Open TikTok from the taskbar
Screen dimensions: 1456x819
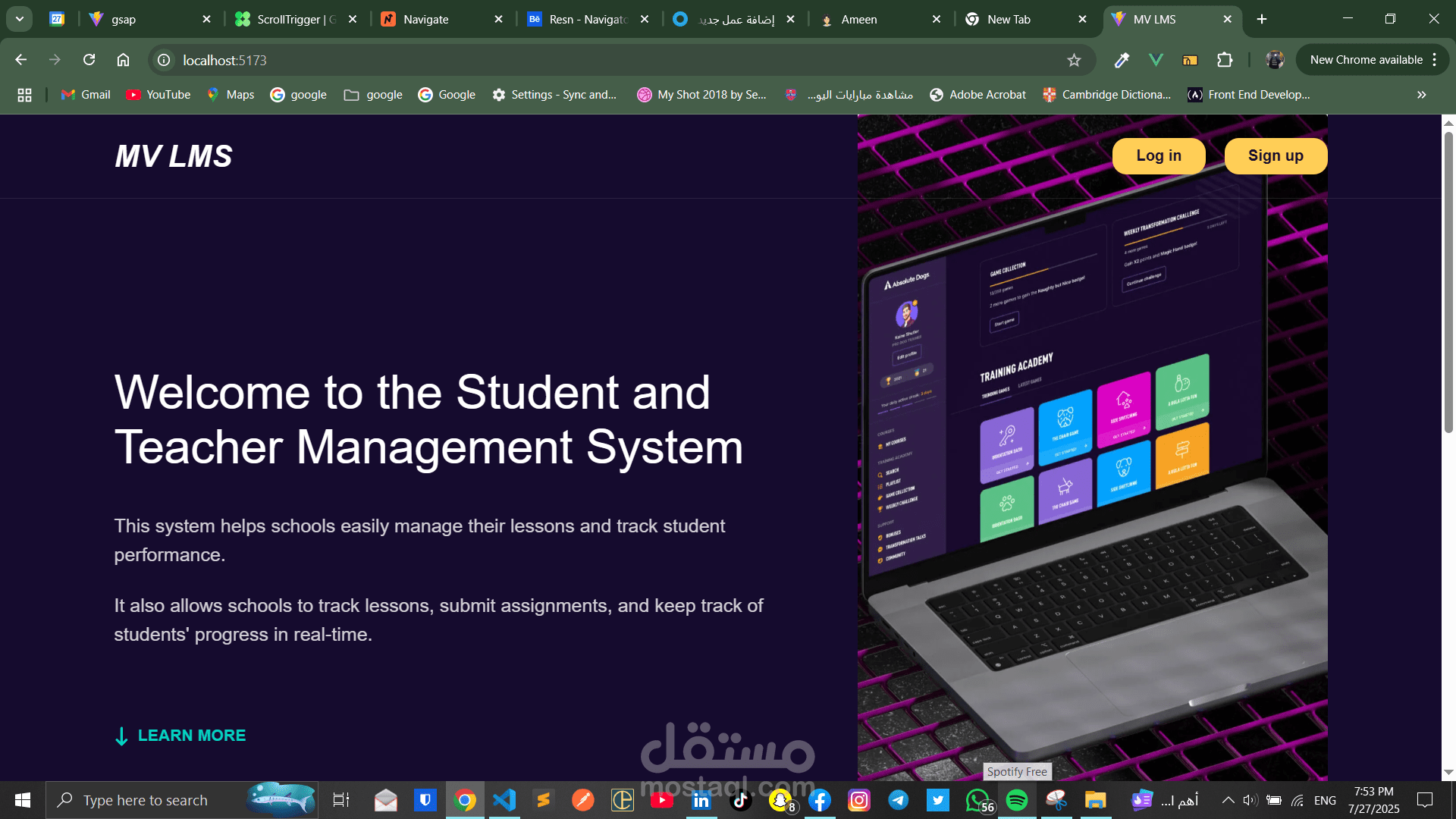(741, 800)
